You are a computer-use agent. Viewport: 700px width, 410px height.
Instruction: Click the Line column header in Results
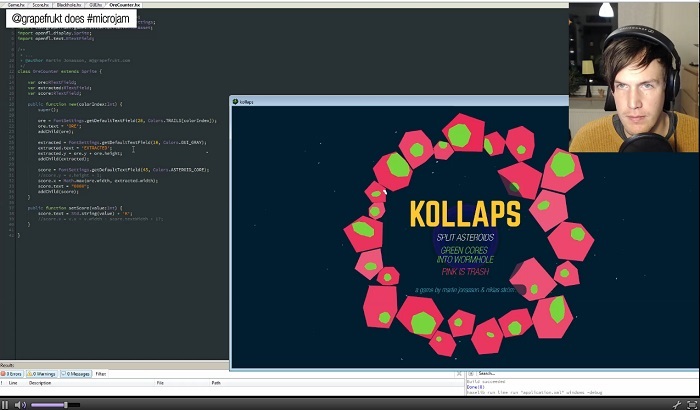[14, 382]
